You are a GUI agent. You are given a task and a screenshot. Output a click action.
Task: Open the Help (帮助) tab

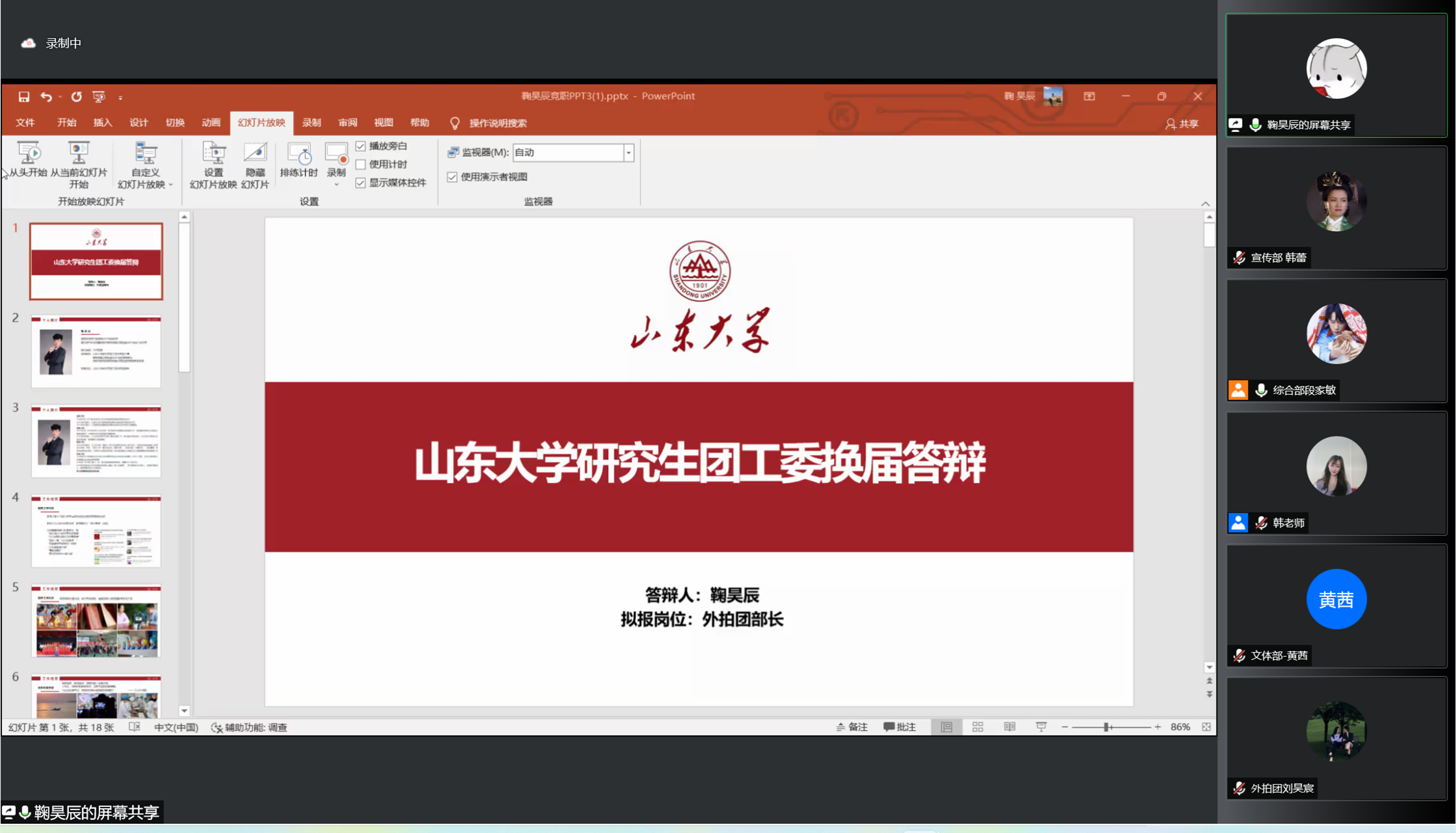click(420, 123)
